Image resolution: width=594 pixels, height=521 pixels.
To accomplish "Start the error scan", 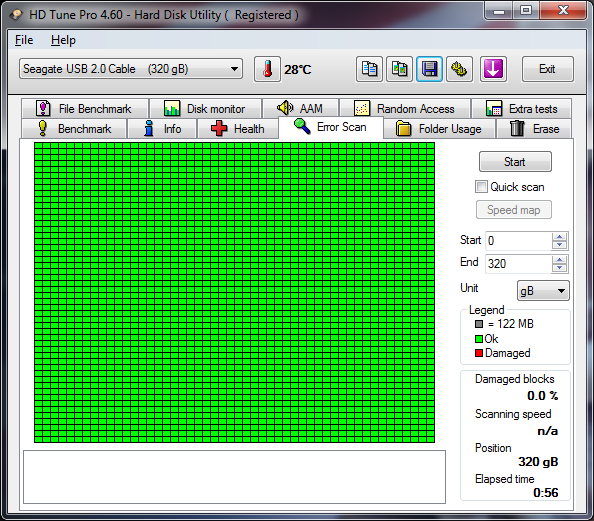I will coord(515,162).
